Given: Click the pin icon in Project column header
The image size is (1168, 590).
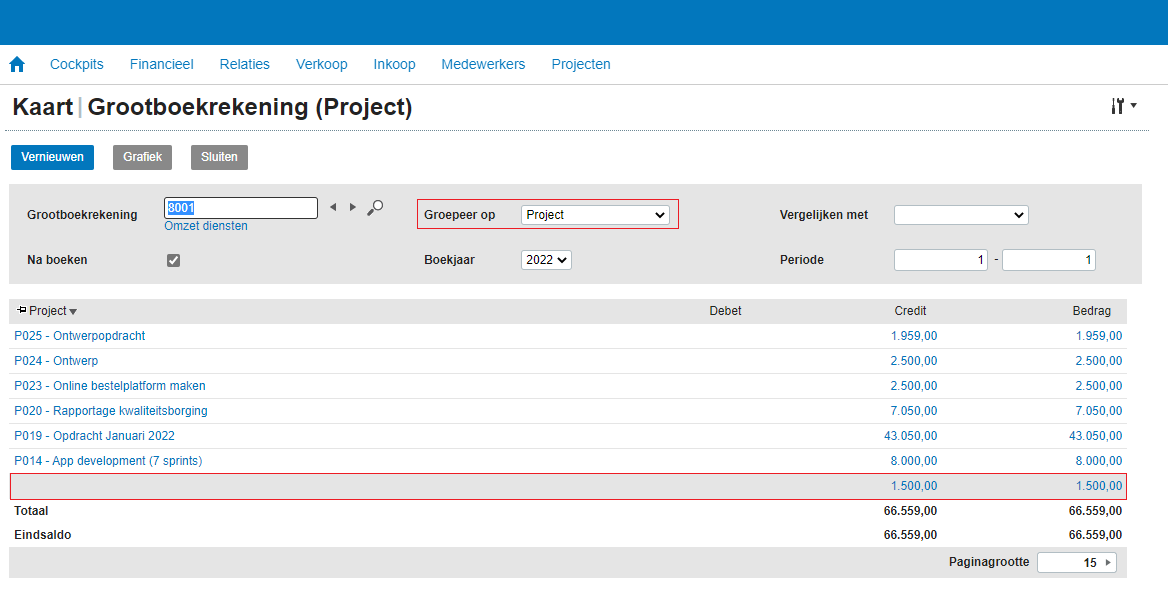Looking at the screenshot, I should click(22, 311).
